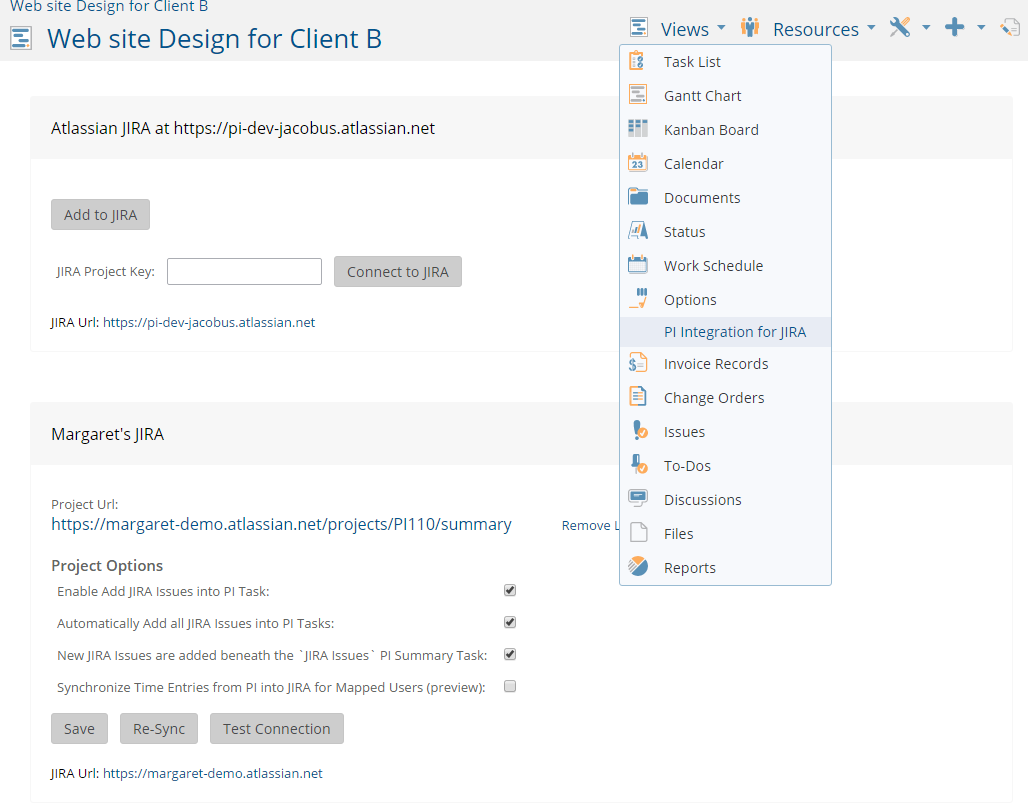The height and width of the screenshot is (805, 1028).
Task: Click the Issues icon in the menu
Action: (639, 431)
